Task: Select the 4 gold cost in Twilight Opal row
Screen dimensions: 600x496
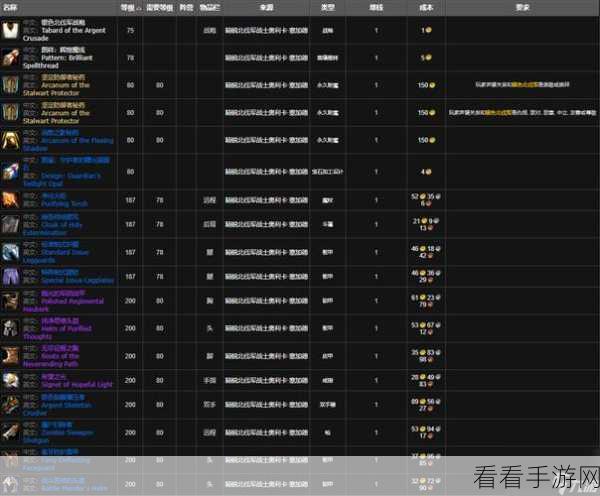Action: [426, 172]
